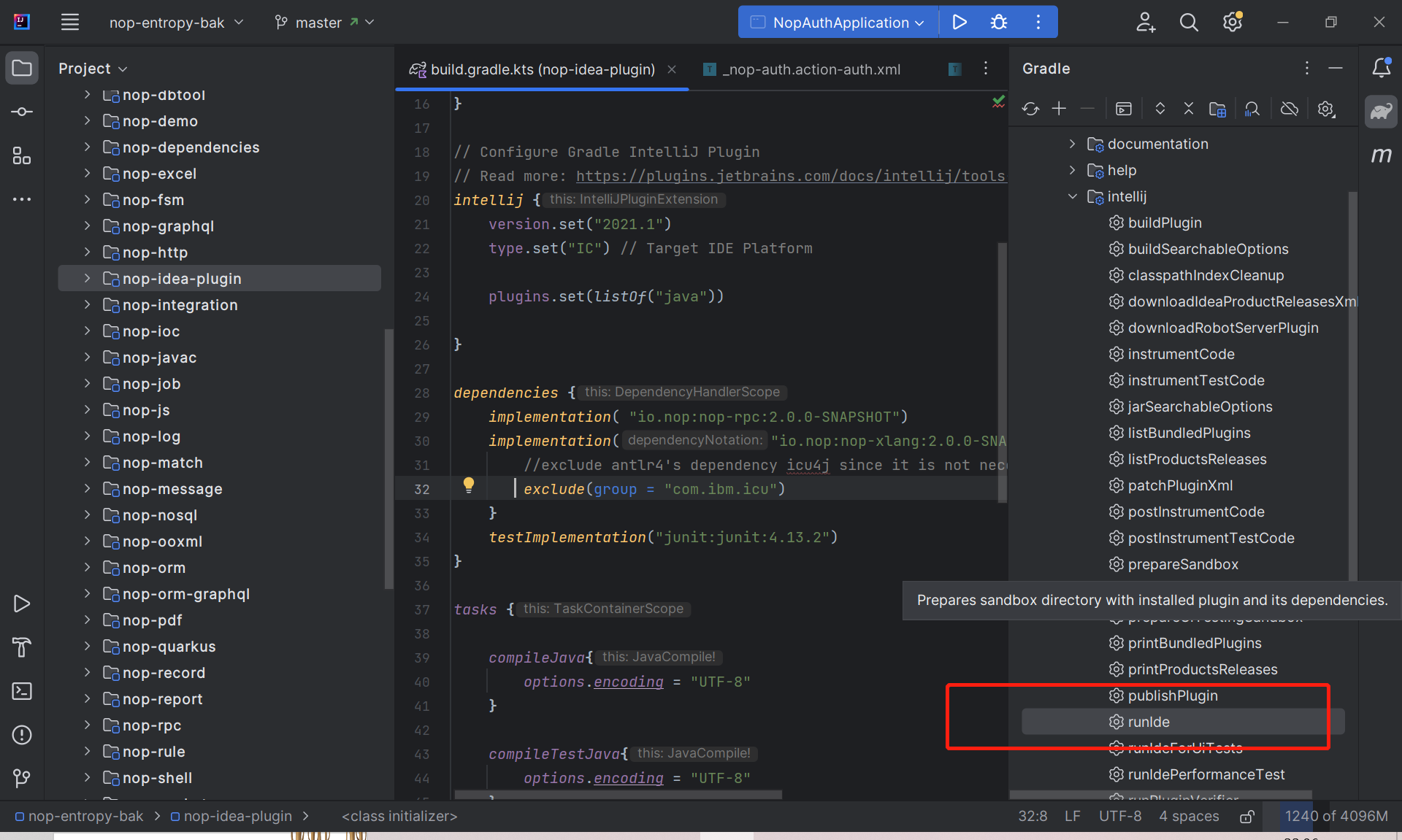The width and height of the screenshot is (1402, 840).
Task: Expand the nop-demo folder
Action: pos(87,120)
